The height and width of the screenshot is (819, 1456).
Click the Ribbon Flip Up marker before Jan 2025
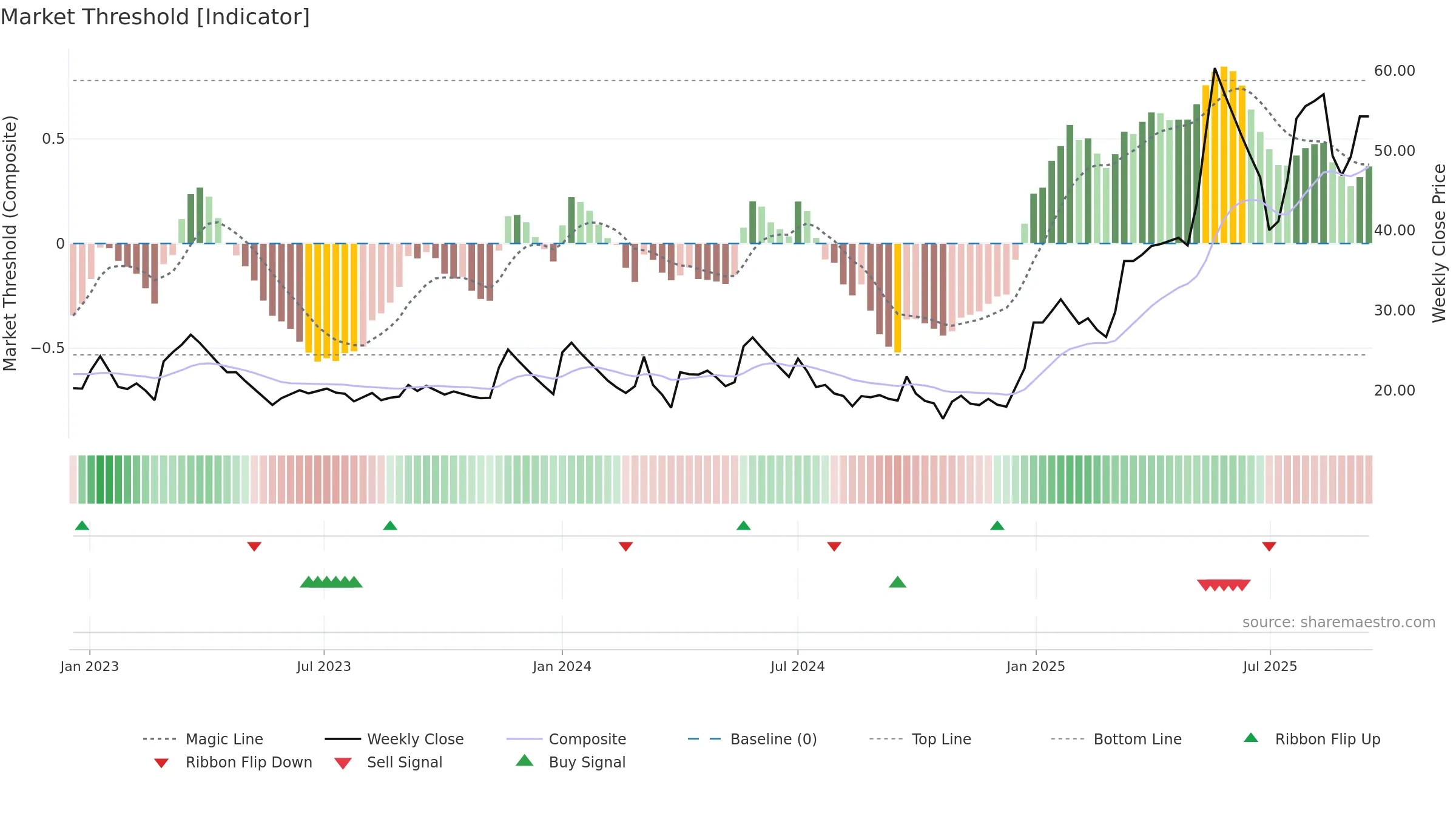click(997, 525)
